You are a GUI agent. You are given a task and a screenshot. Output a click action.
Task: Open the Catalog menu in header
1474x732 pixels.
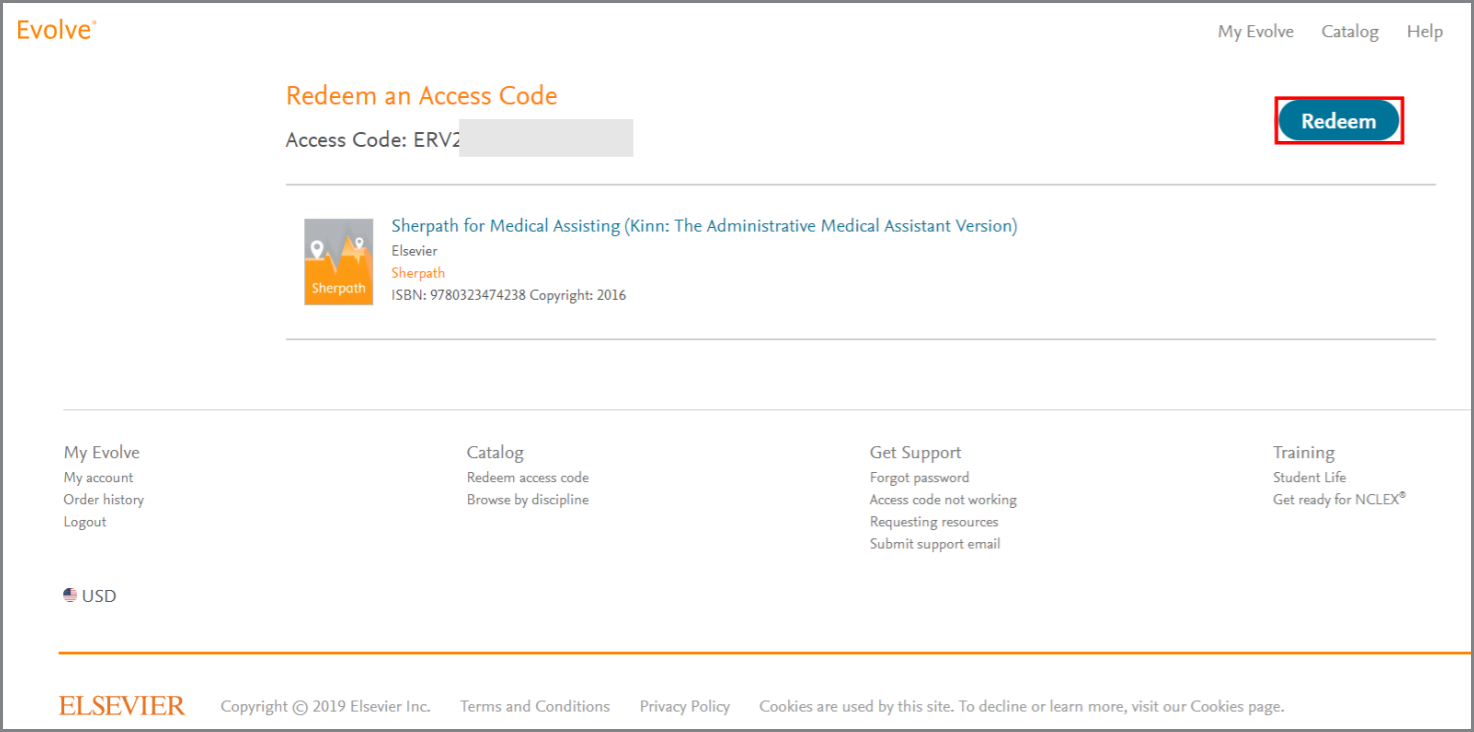[1350, 32]
